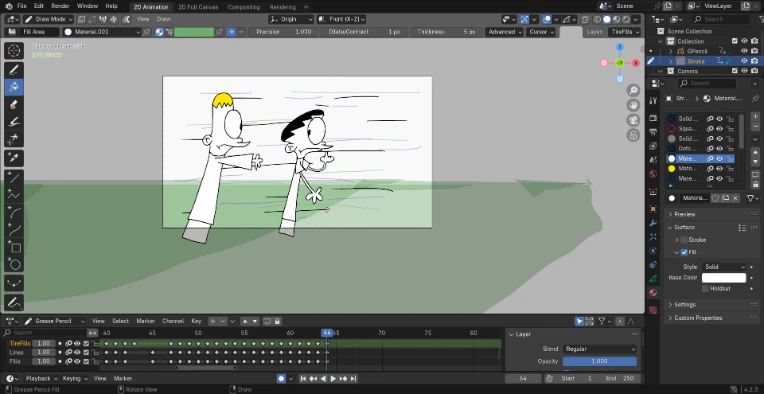Select the Line tool

[x=14, y=177]
